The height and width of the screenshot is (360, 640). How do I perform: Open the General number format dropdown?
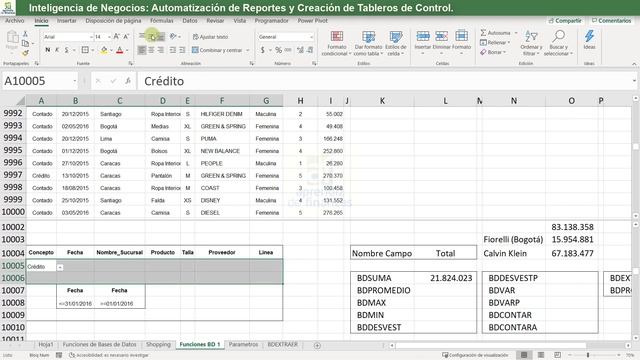coord(311,37)
